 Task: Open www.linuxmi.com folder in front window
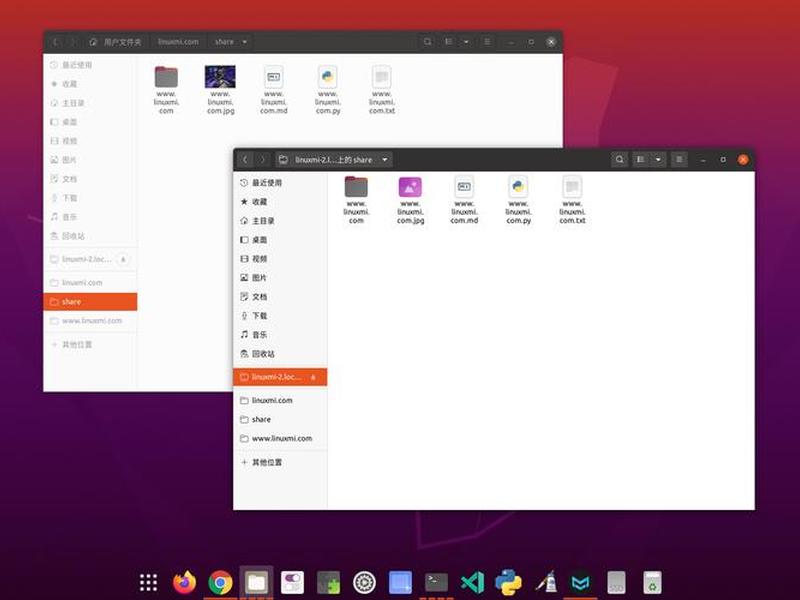pyautogui.click(x=356, y=199)
